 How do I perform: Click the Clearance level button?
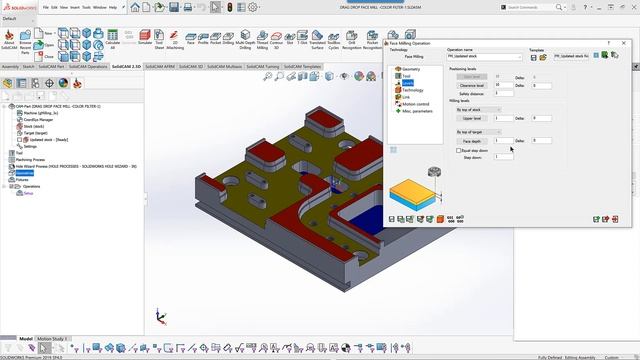[x=471, y=86]
